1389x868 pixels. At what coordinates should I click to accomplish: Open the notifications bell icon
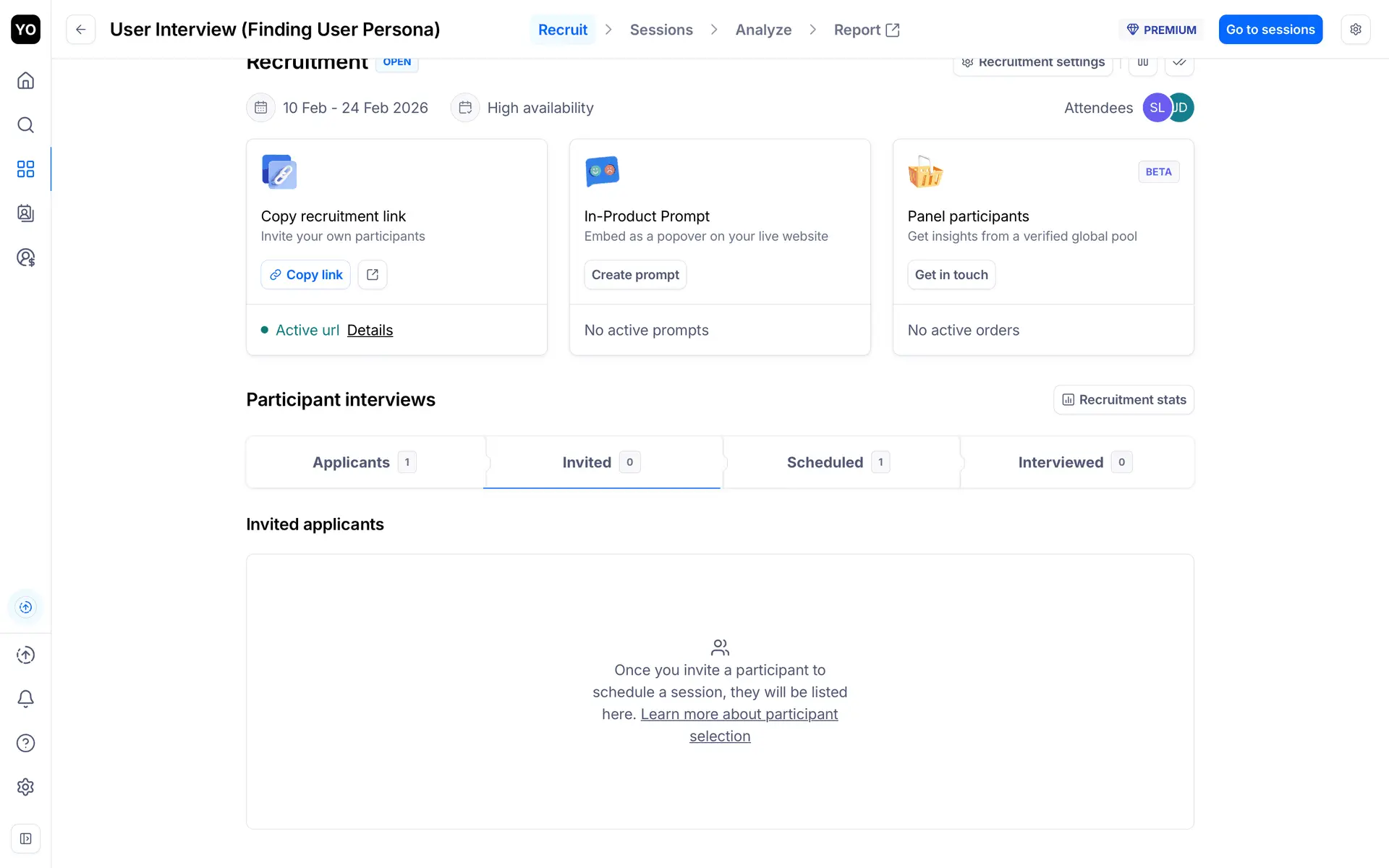[25, 699]
